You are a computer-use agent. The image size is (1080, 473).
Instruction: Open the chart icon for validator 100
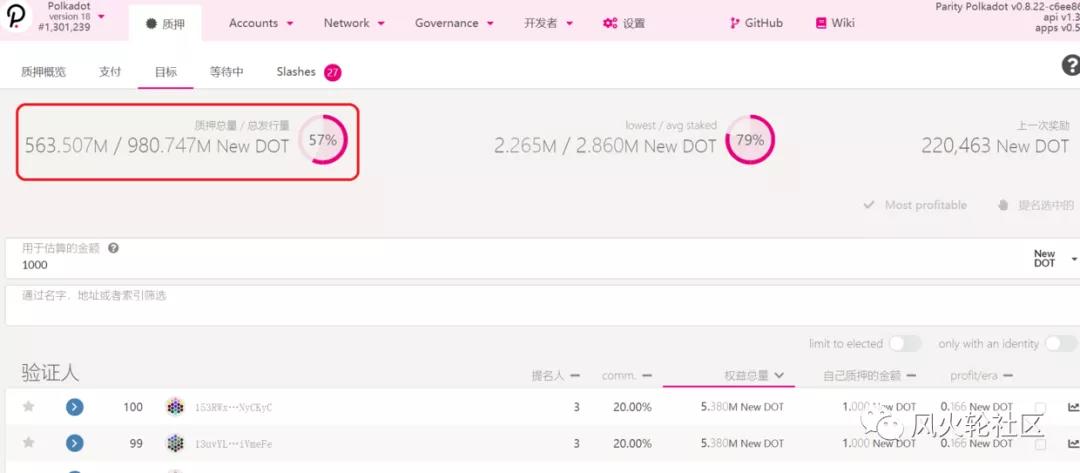[x=1073, y=407]
